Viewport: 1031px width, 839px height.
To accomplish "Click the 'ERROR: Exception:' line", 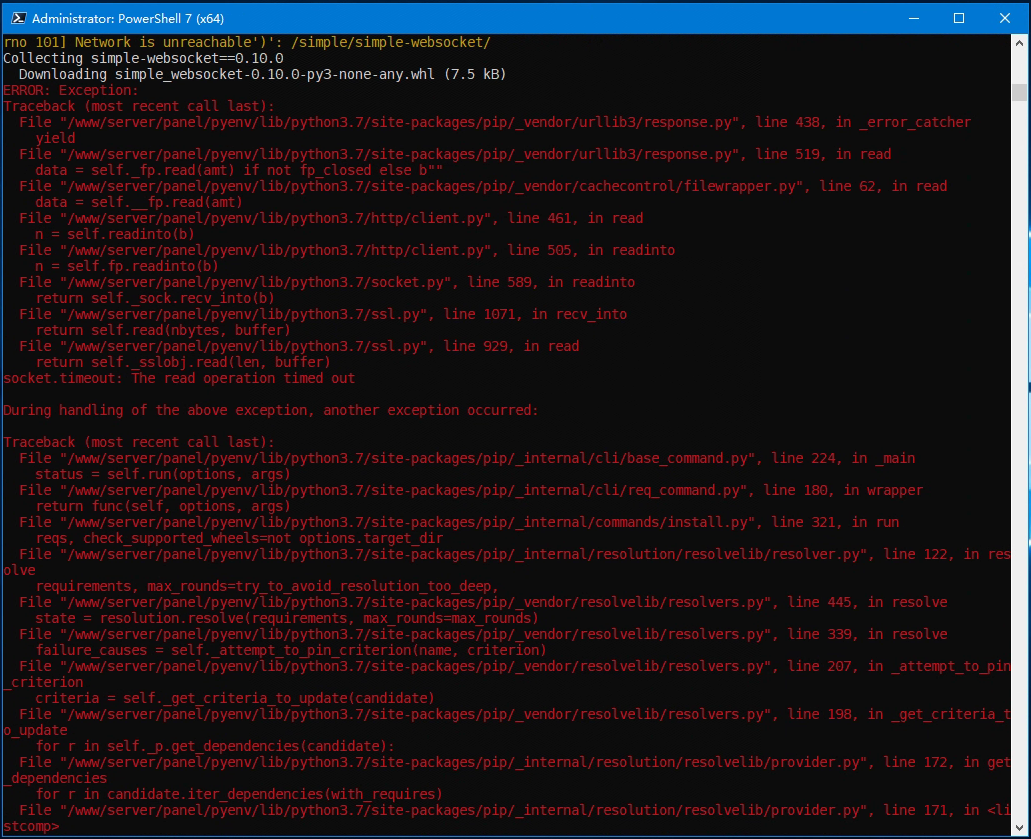I will coord(71,90).
